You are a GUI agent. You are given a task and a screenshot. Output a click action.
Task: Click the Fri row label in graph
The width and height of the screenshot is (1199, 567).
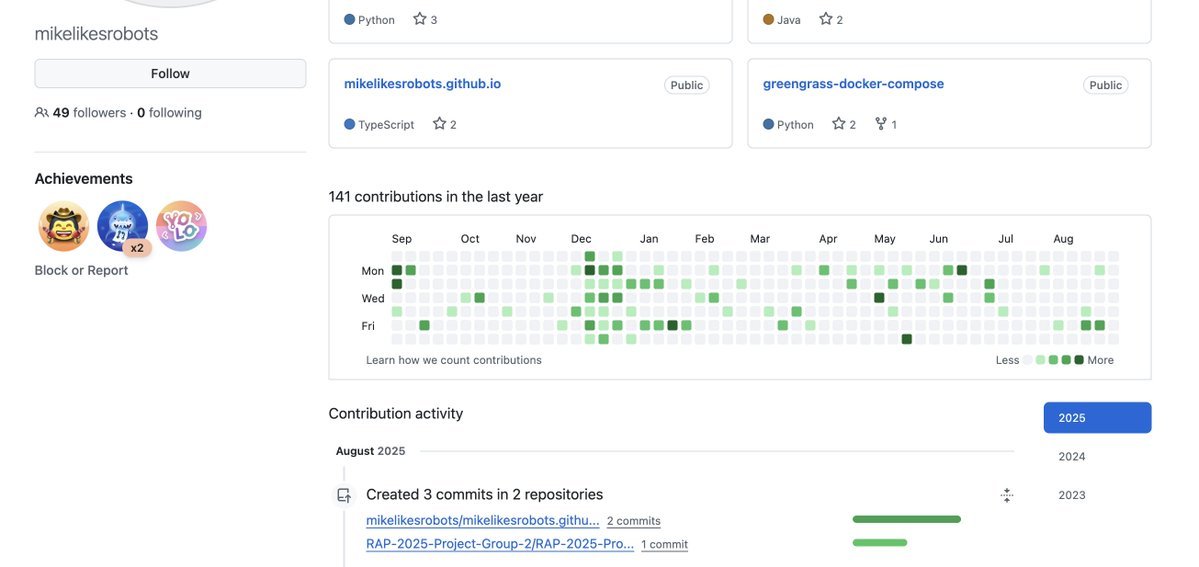[x=368, y=326]
